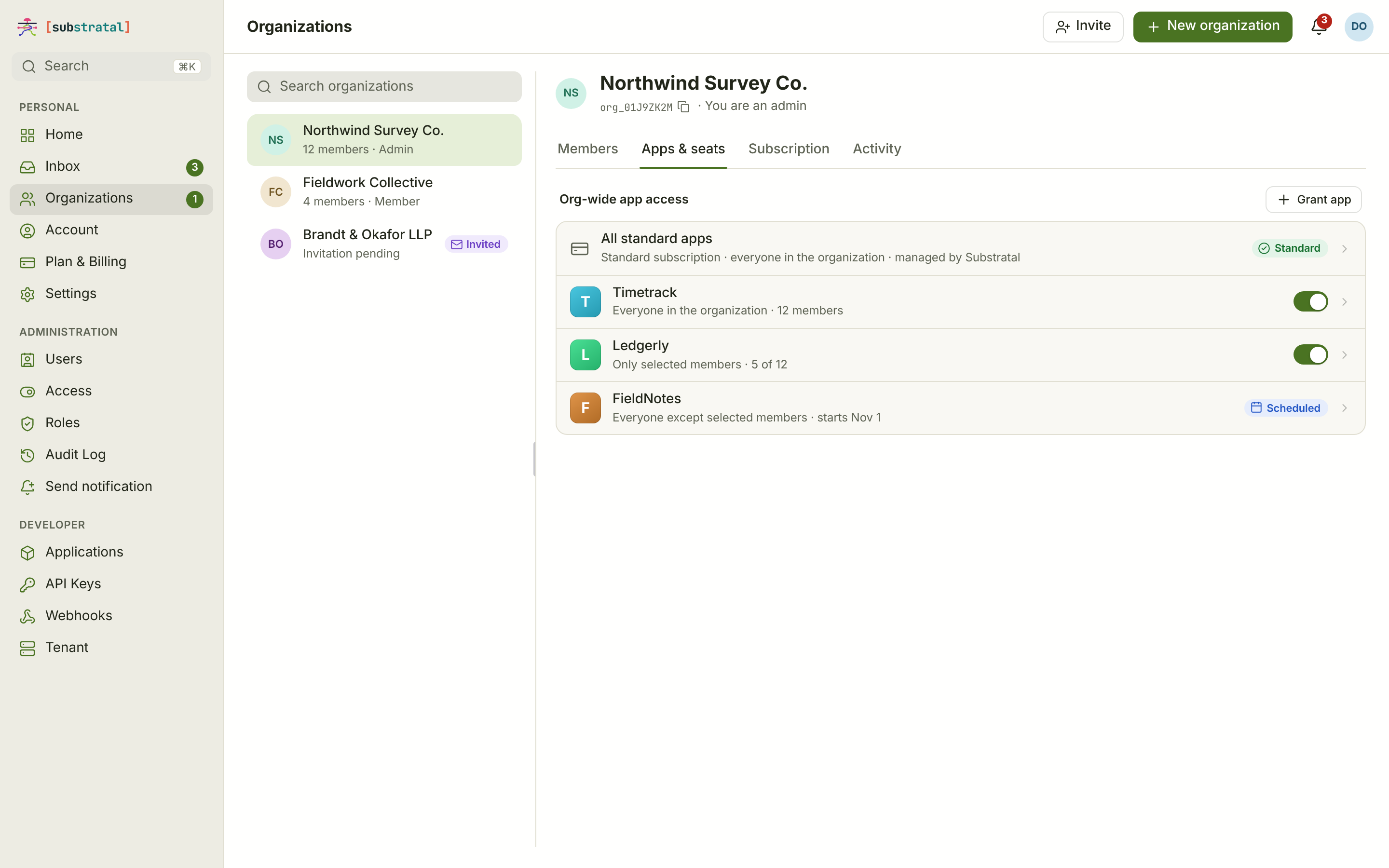Viewport: 1389px width, 868px height.
Task: Select Brandt & Okafor LLP organization
Action: pos(384,244)
